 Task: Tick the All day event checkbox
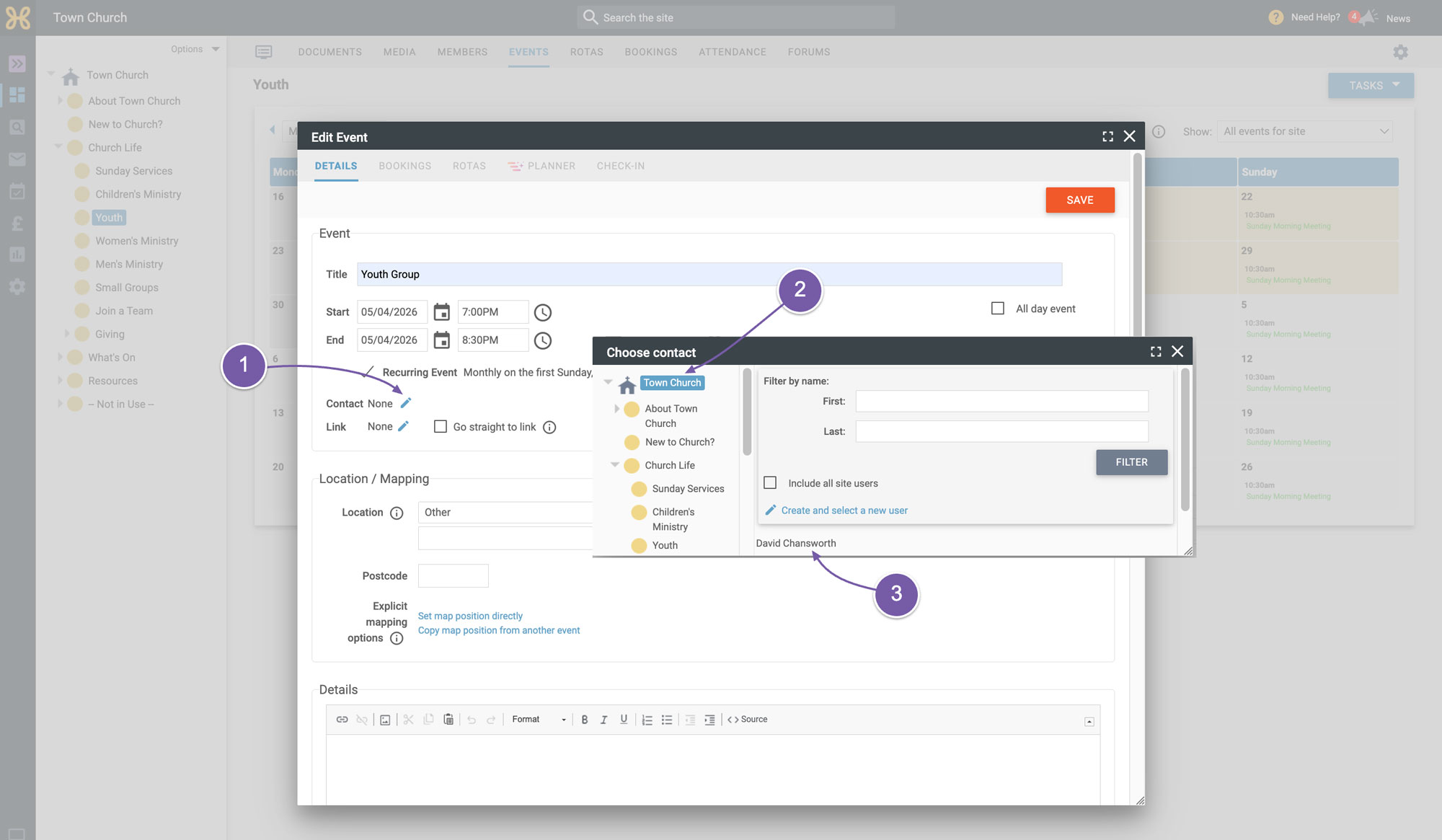998,309
